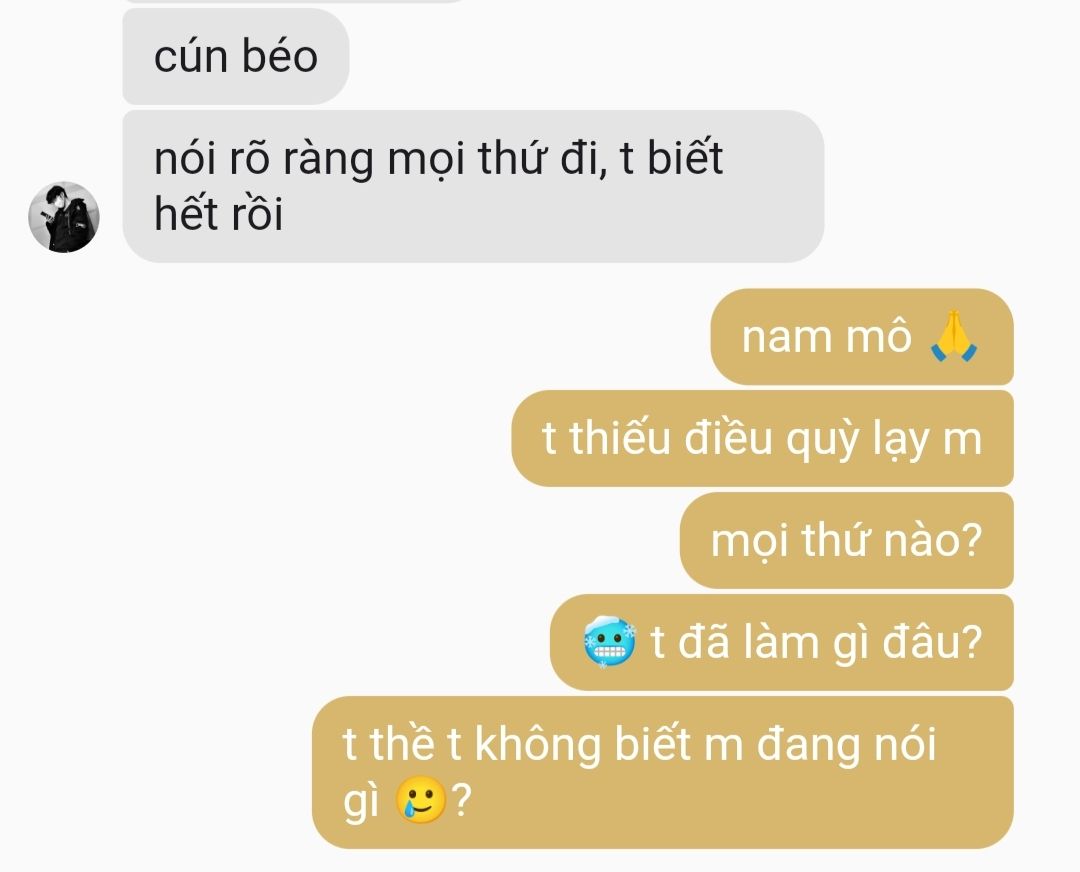The height and width of the screenshot is (872, 1080).
Task: Select the 'cún béo' message bubble
Action: [236, 56]
